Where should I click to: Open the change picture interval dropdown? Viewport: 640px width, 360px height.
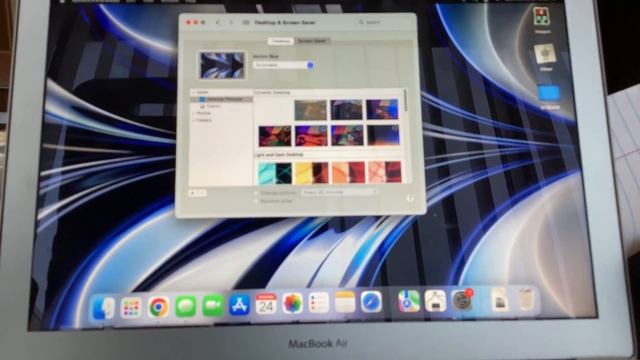tap(340, 192)
